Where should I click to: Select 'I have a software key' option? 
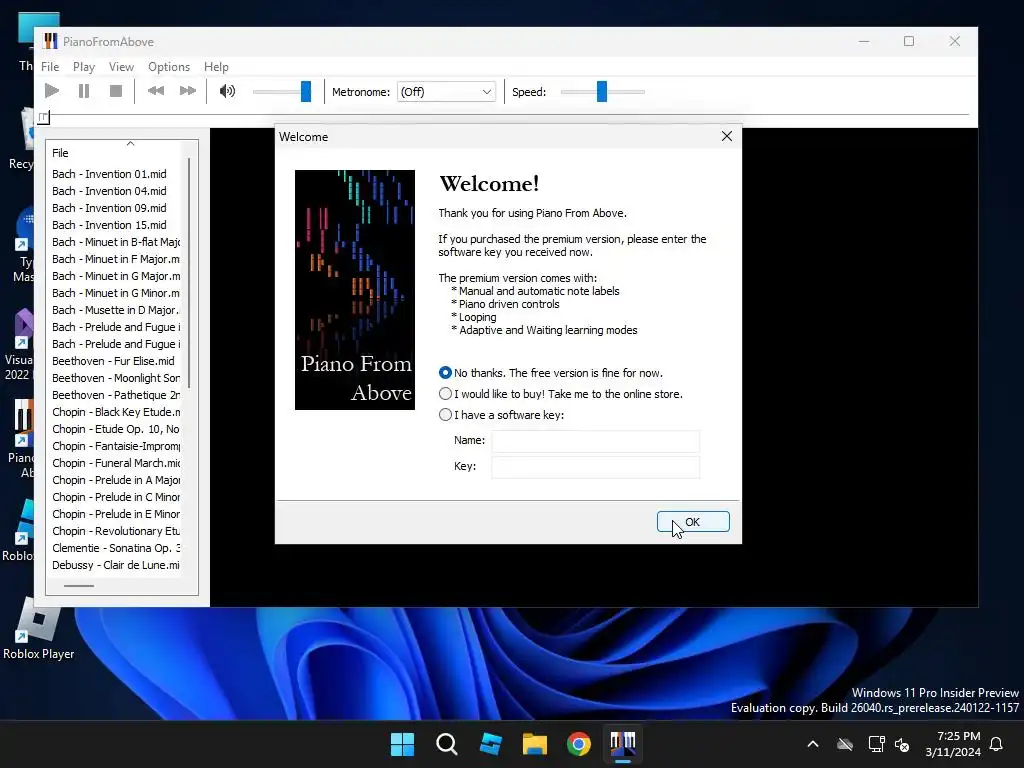[x=502, y=415]
